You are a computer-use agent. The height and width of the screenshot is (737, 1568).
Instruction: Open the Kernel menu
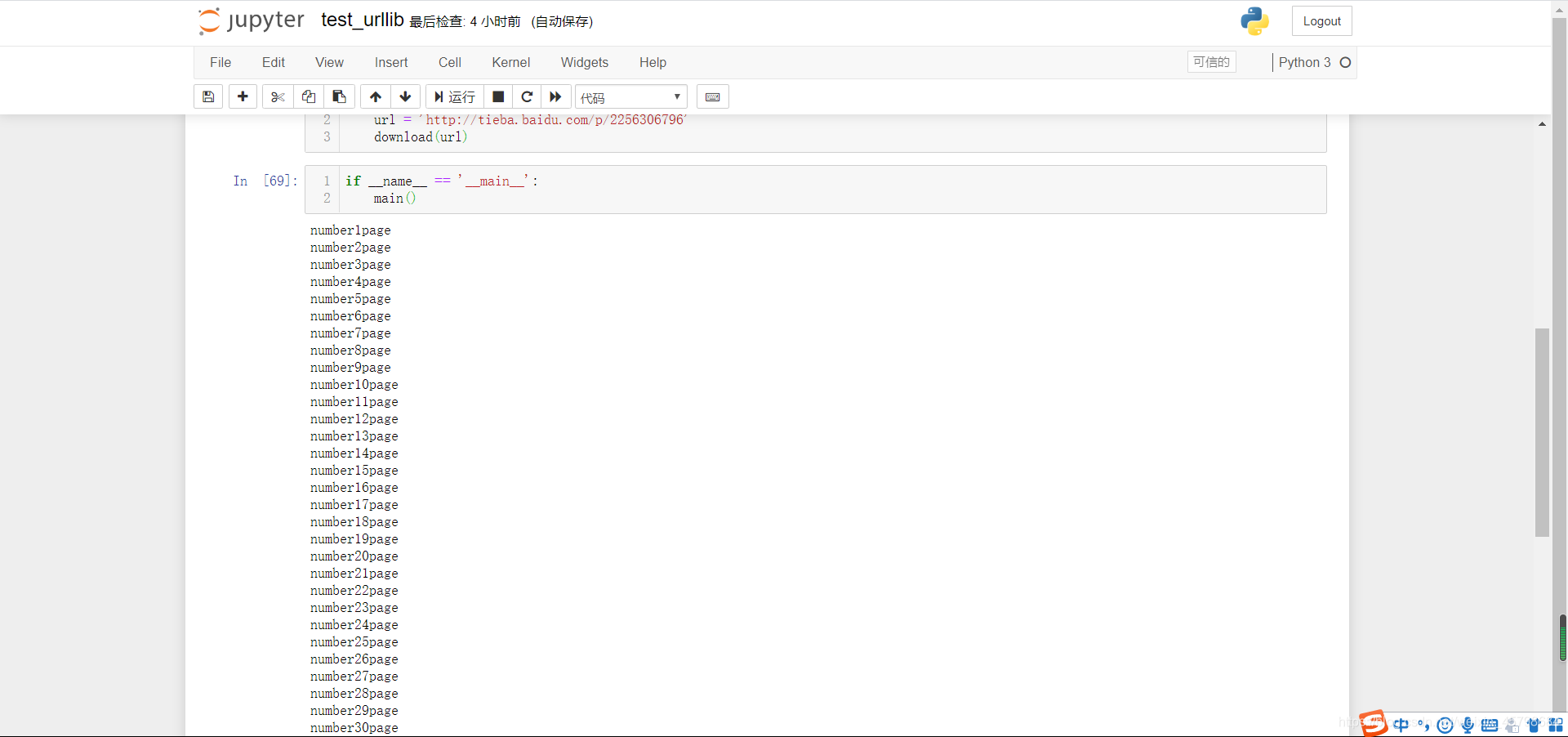point(510,62)
